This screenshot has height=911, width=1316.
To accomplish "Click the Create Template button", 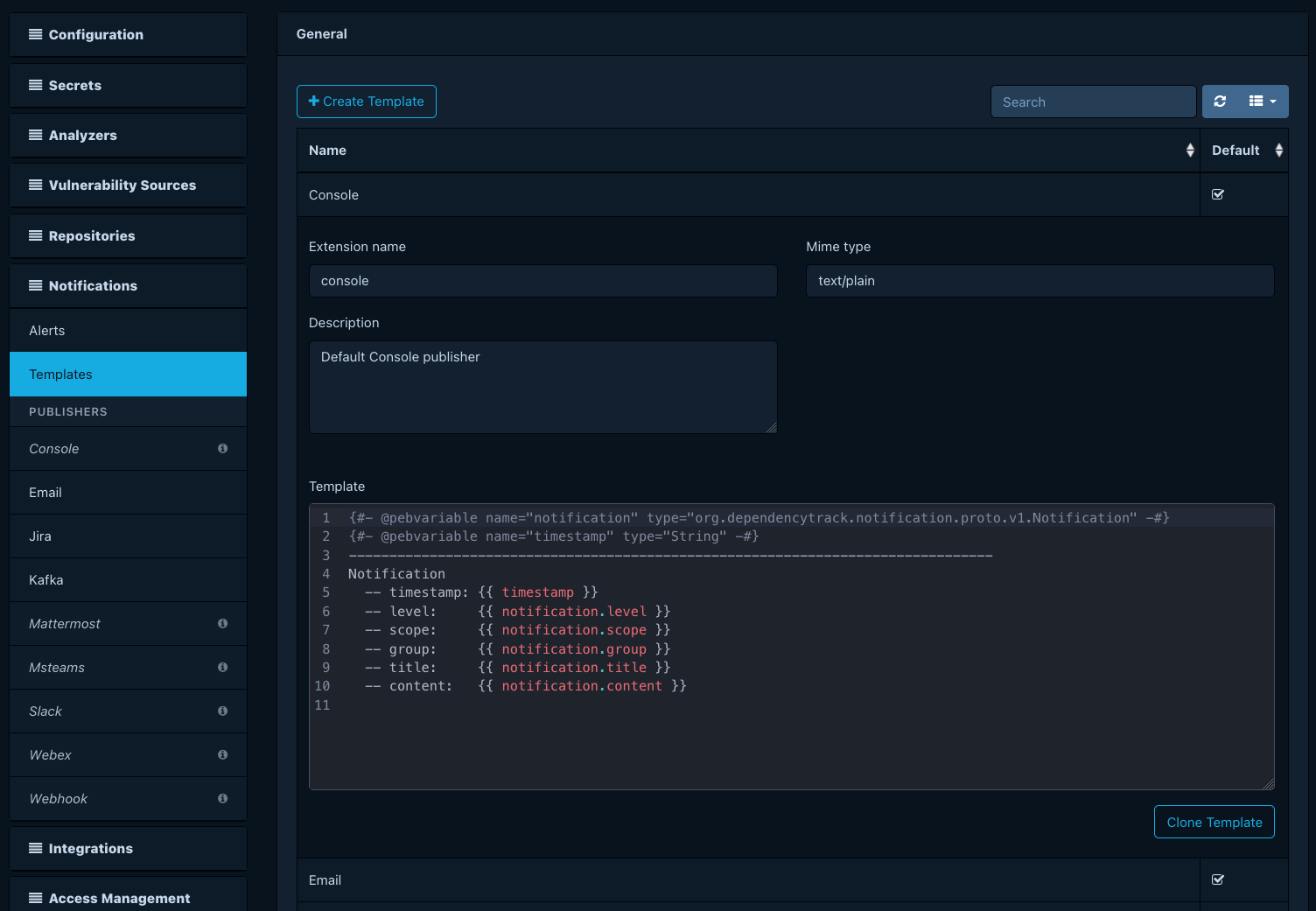I will click(367, 102).
